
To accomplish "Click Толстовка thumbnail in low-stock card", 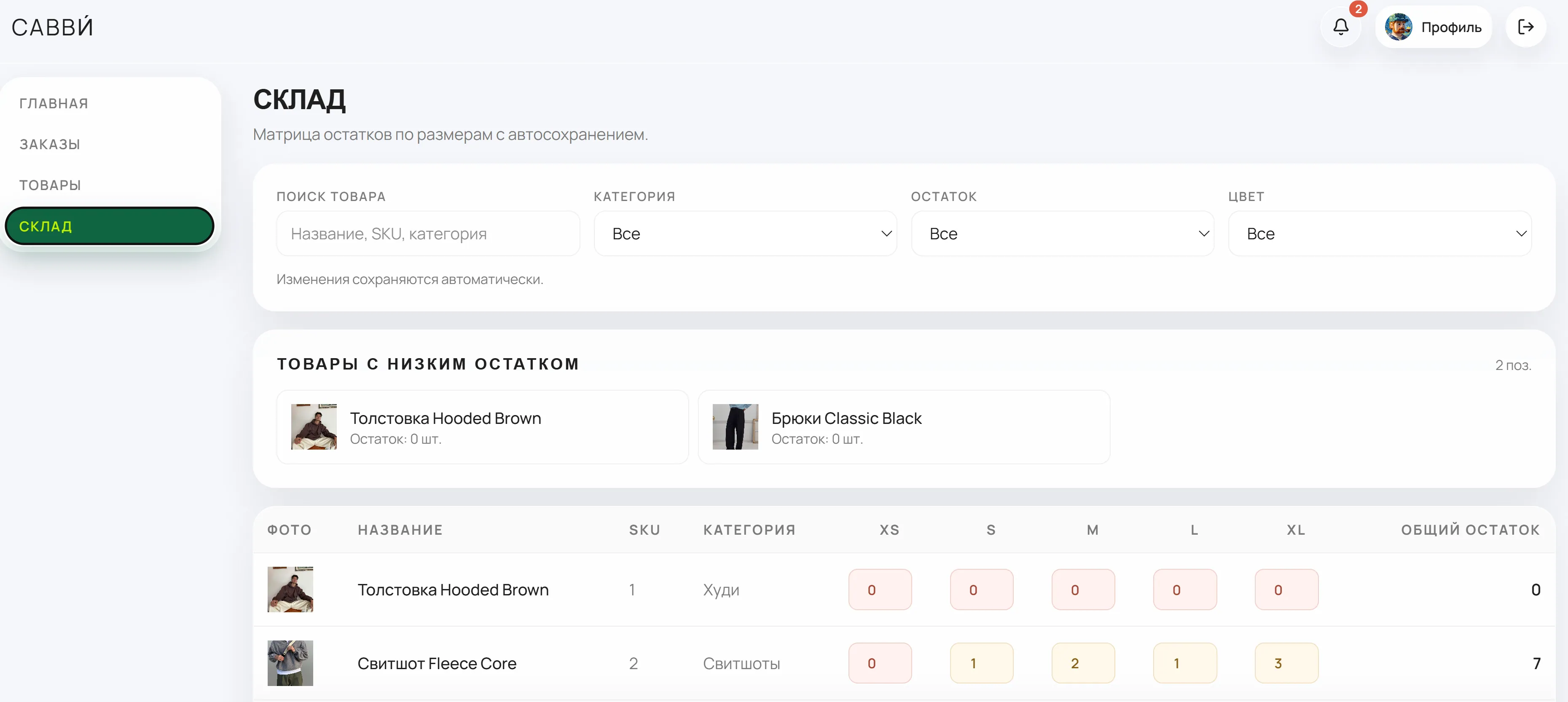I will click(x=314, y=427).
